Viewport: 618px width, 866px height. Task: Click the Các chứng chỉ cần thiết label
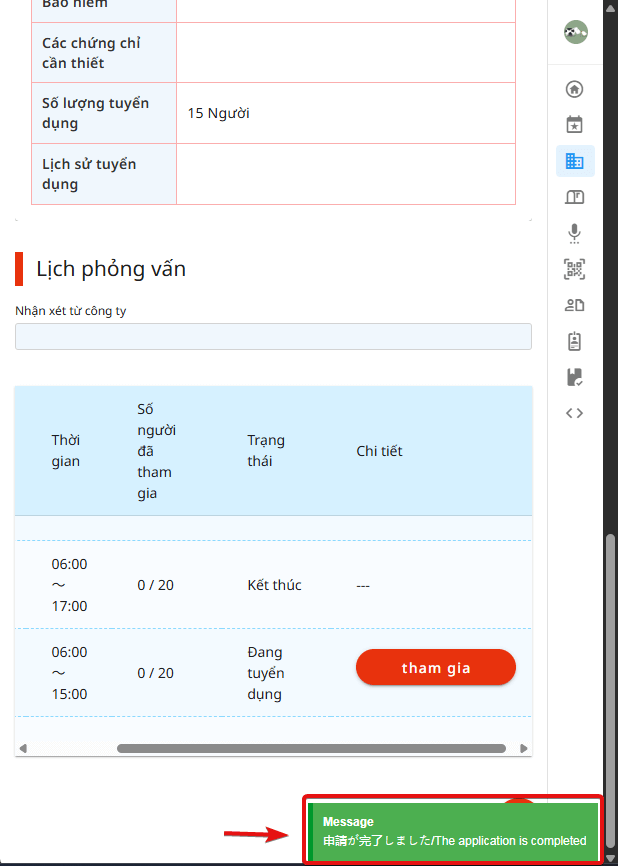point(91,53)
